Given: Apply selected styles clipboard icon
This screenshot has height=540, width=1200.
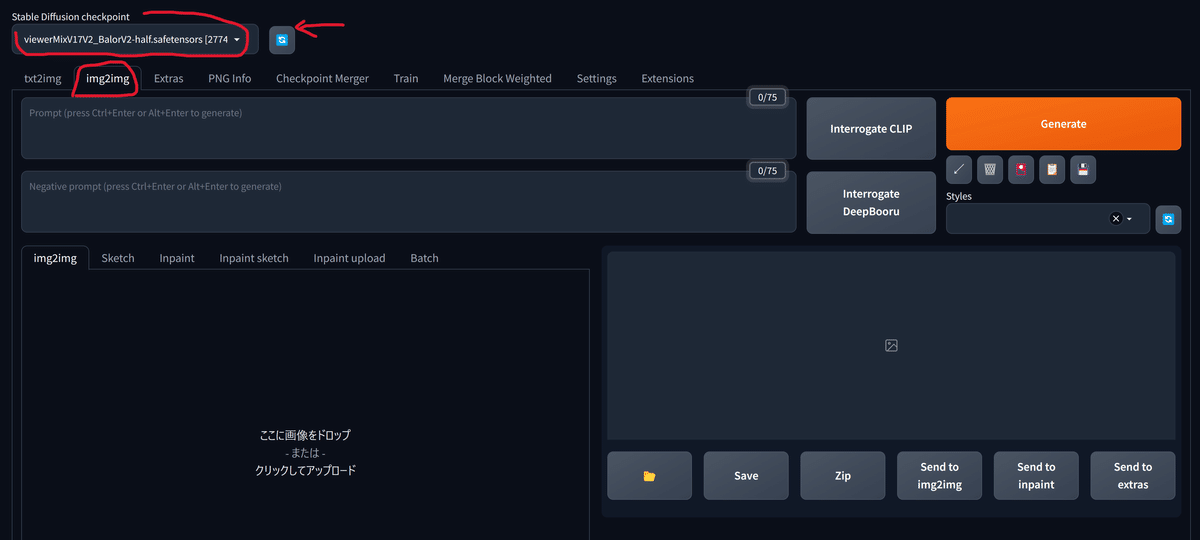Looking at the screenshot, I should [1052, 170].
